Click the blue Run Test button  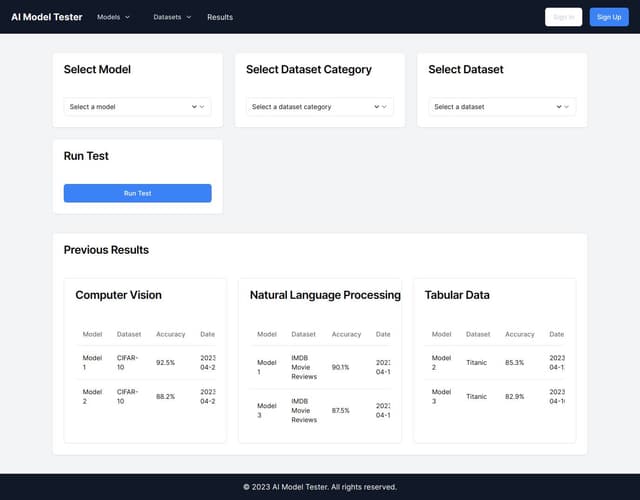tap(138, 193)
